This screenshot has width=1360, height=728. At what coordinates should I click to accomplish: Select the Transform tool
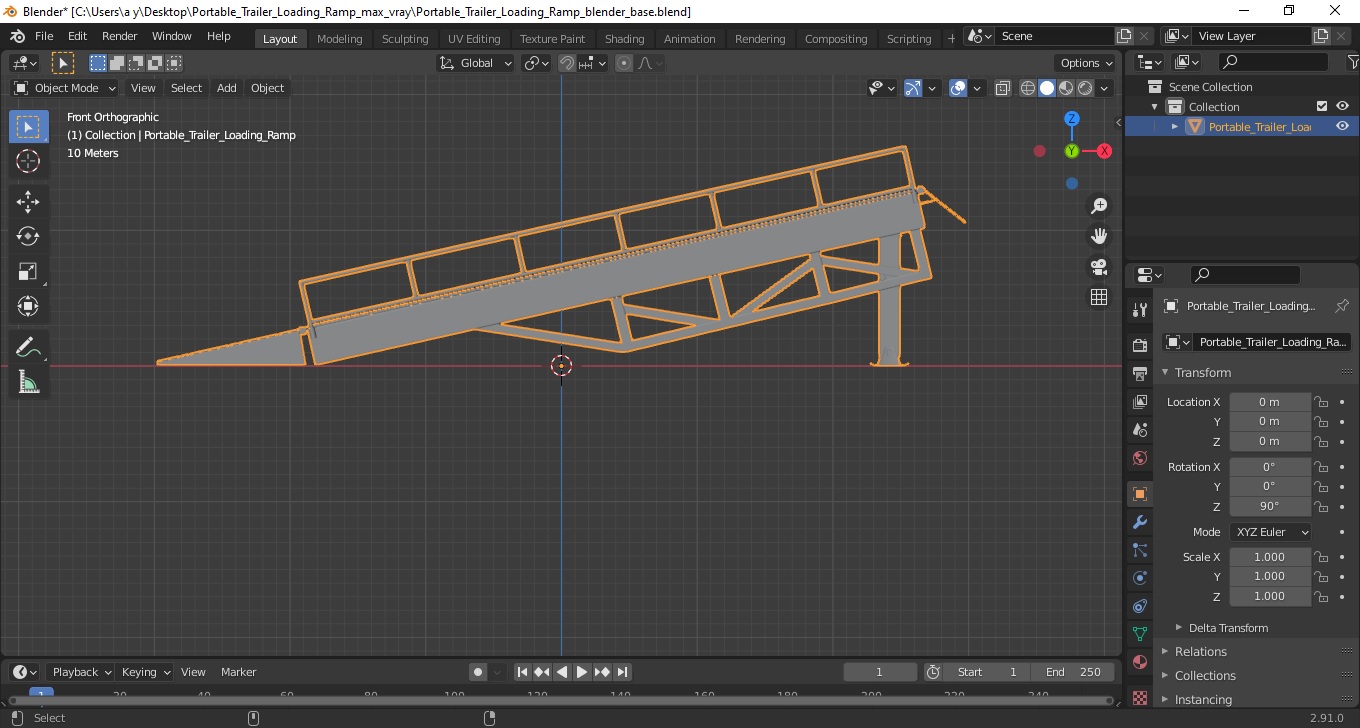(28, 306)
